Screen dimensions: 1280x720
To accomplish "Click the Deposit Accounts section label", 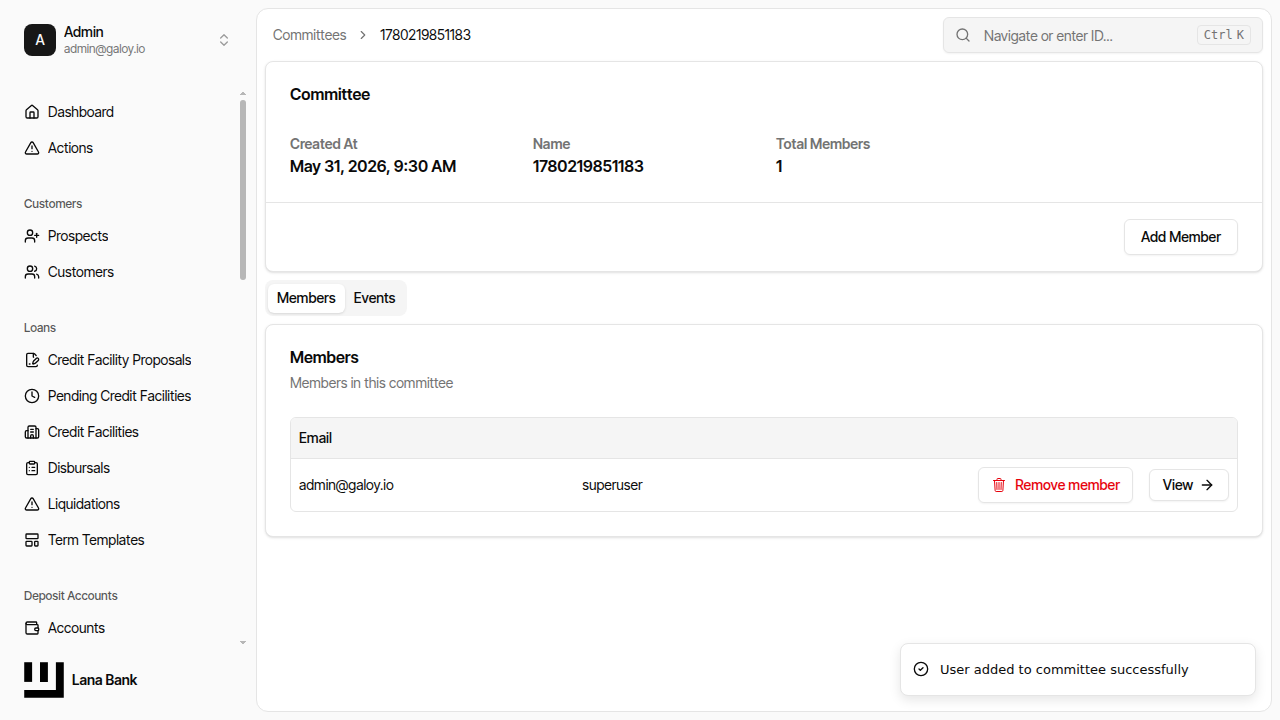I will (71, 596).
